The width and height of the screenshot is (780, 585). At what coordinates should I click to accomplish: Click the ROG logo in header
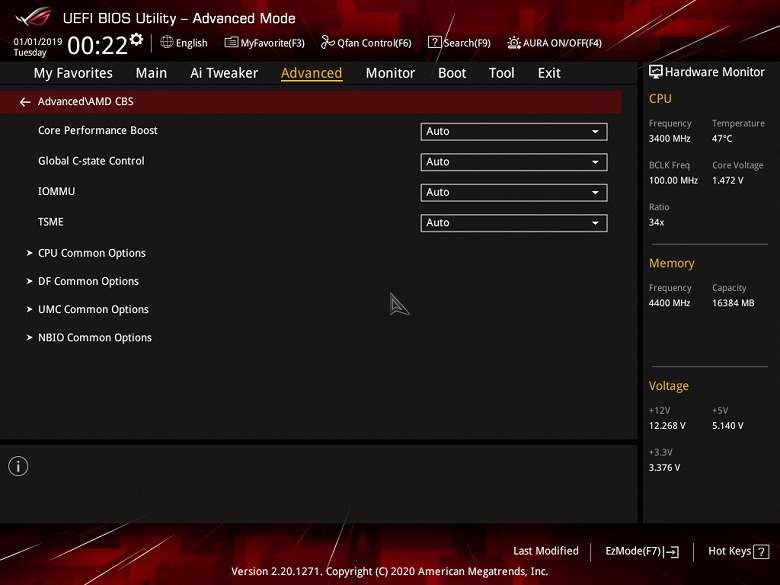tap(34, 17)
